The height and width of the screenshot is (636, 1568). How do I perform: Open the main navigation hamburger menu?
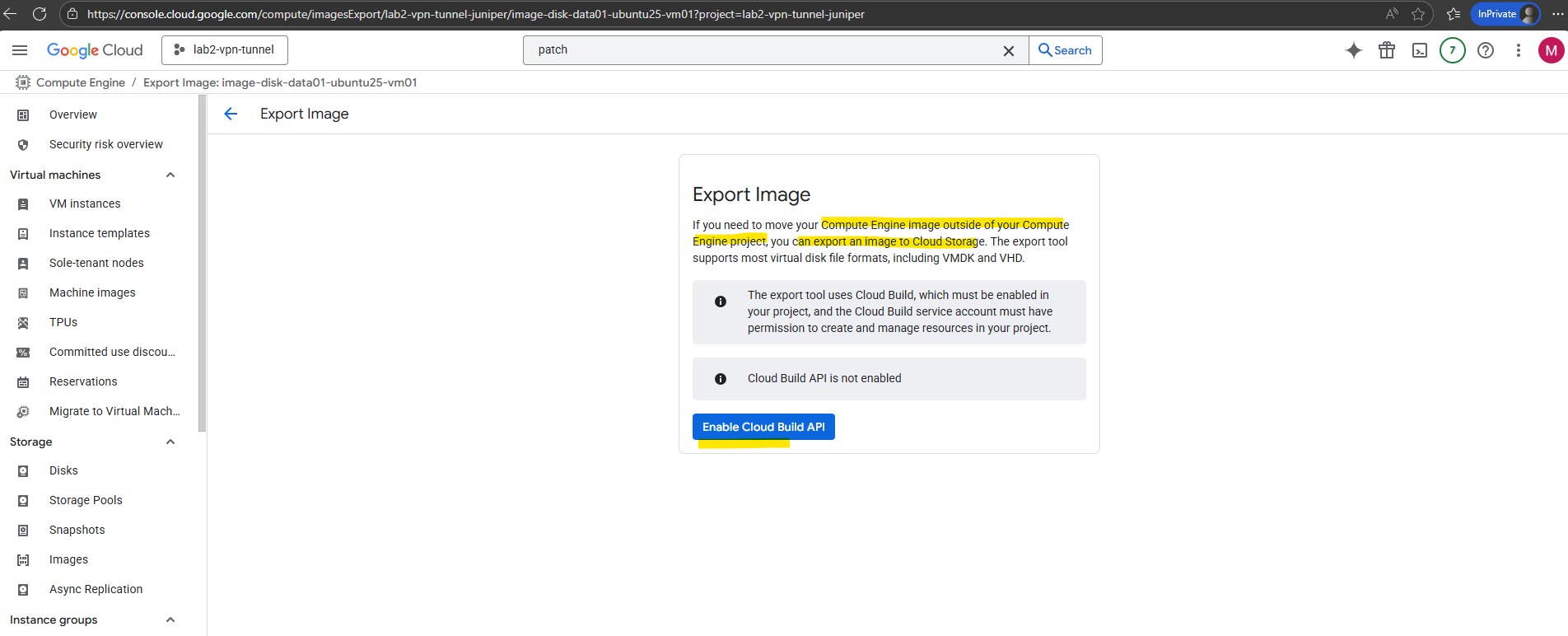click(20, 50)
